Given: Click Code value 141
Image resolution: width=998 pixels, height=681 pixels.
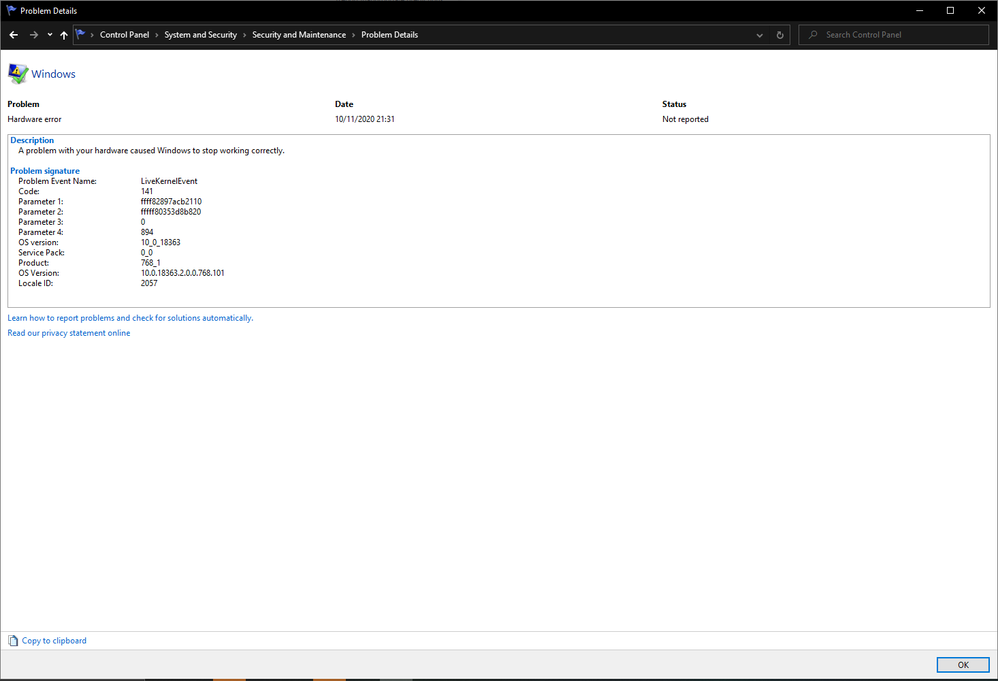Looking at the screenshot, I should click(x=146, y=192).
